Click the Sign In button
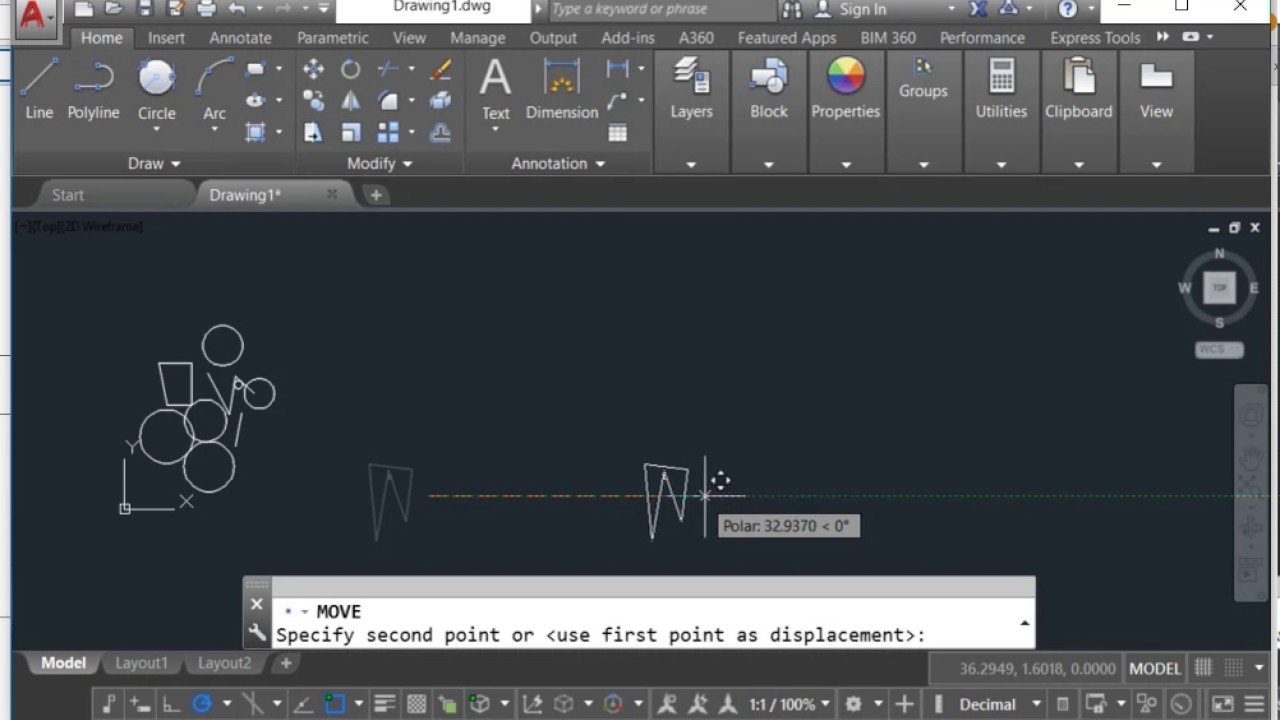The width and height of the screenshot is (1280, 720). tap(850, 9)
